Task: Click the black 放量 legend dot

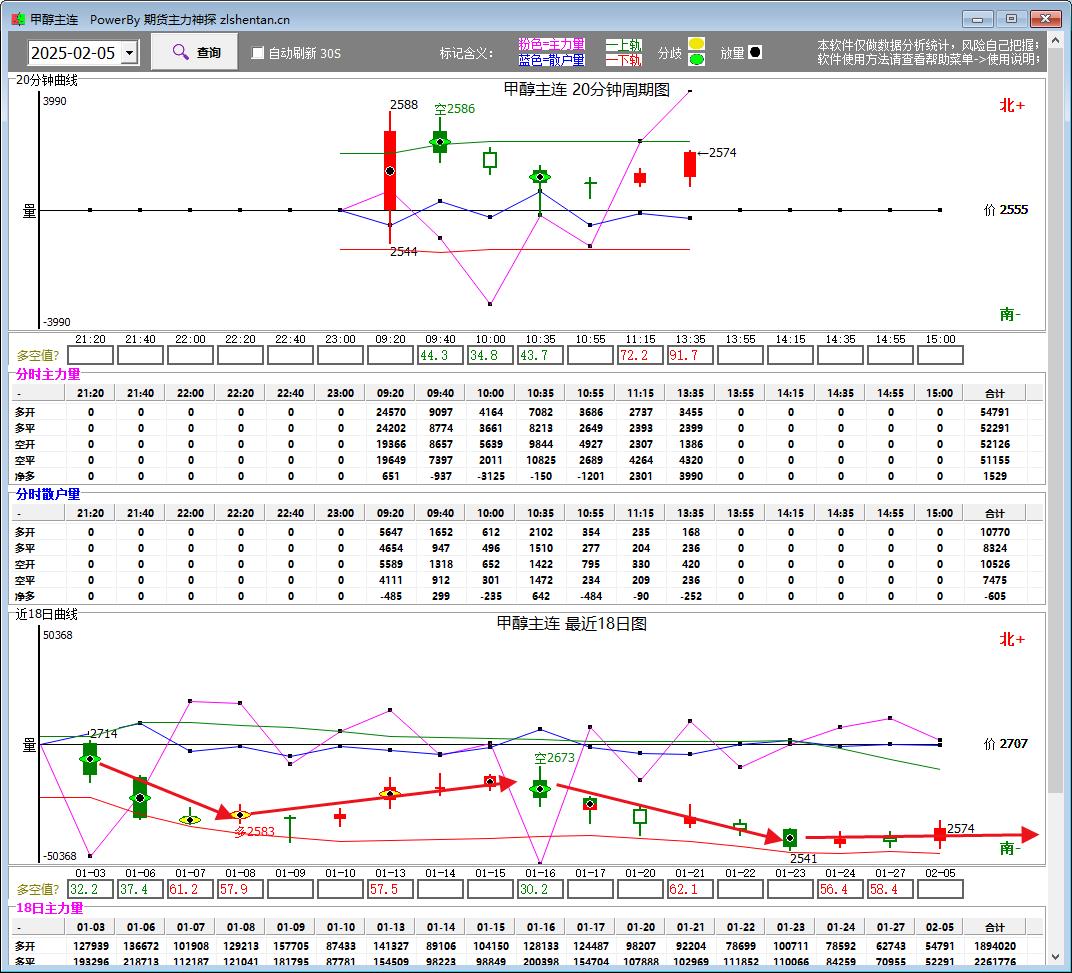Action: [755, 52]
